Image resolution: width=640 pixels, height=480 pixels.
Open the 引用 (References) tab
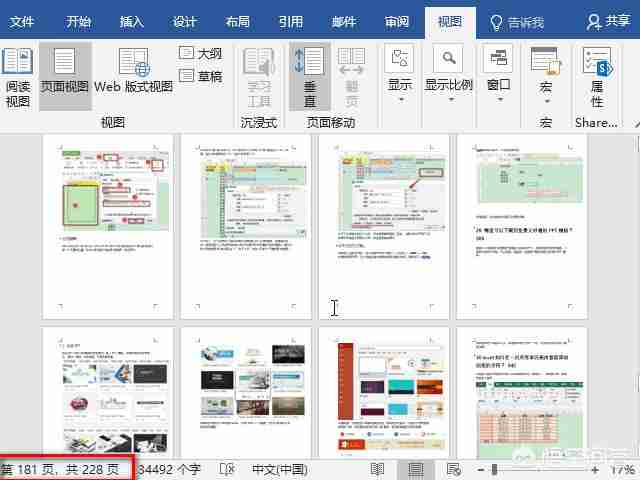pyautogui.click(x=291, y=21)
